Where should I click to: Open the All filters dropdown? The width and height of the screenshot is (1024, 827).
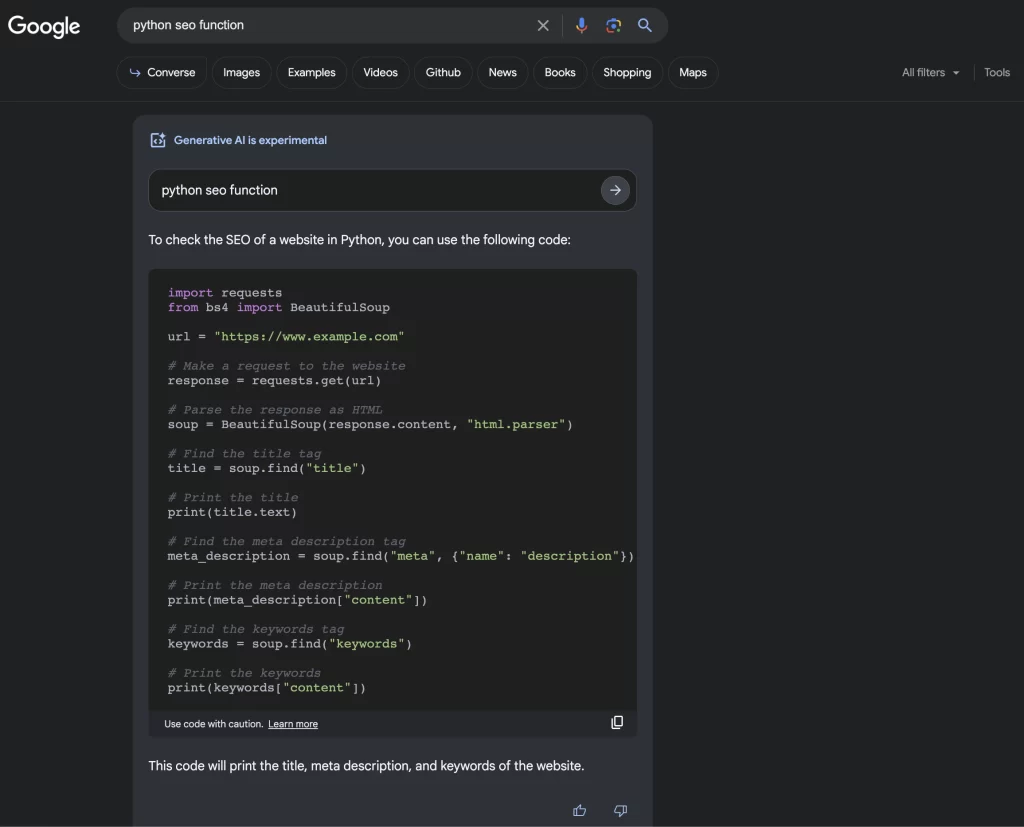(929, 72)
